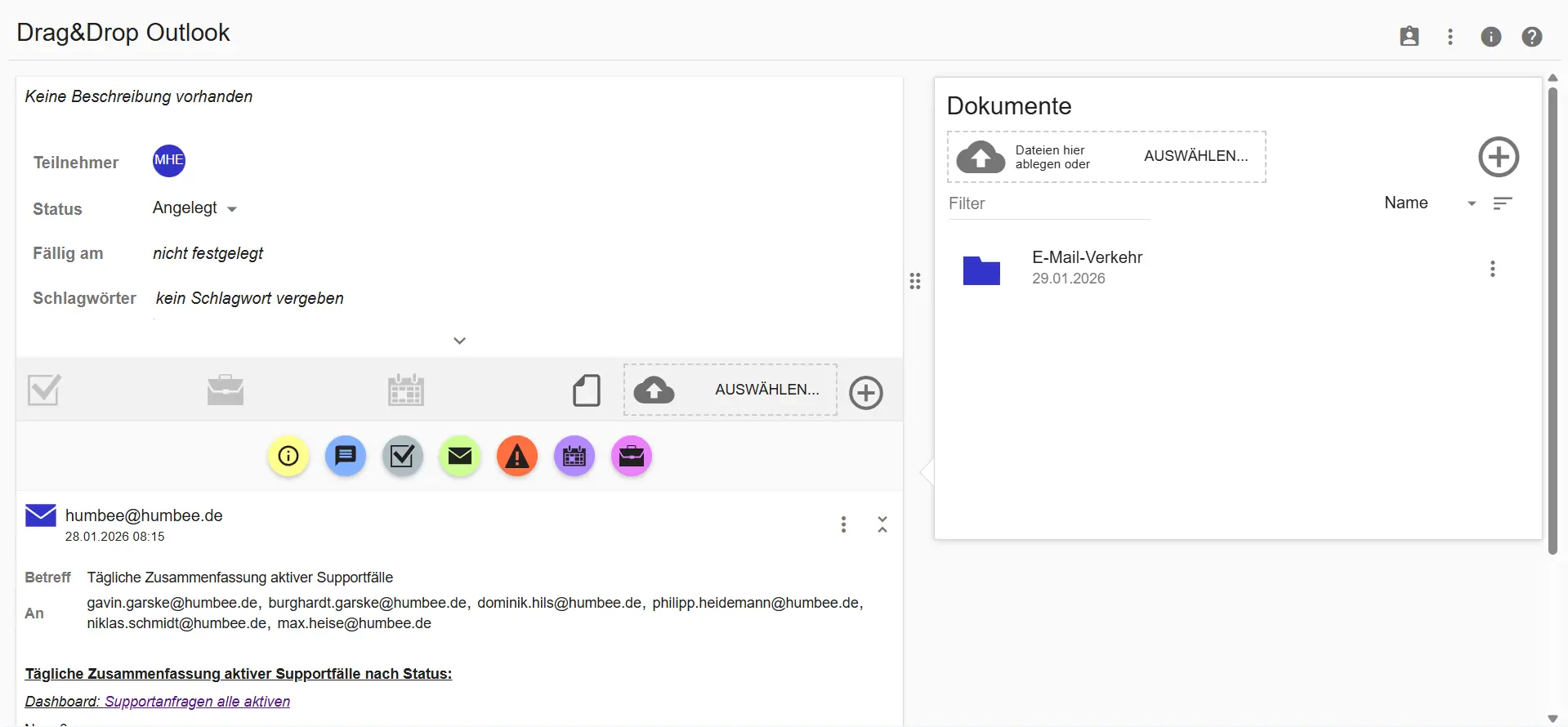Click recipient gavin.garske@humbee.de

172,603
